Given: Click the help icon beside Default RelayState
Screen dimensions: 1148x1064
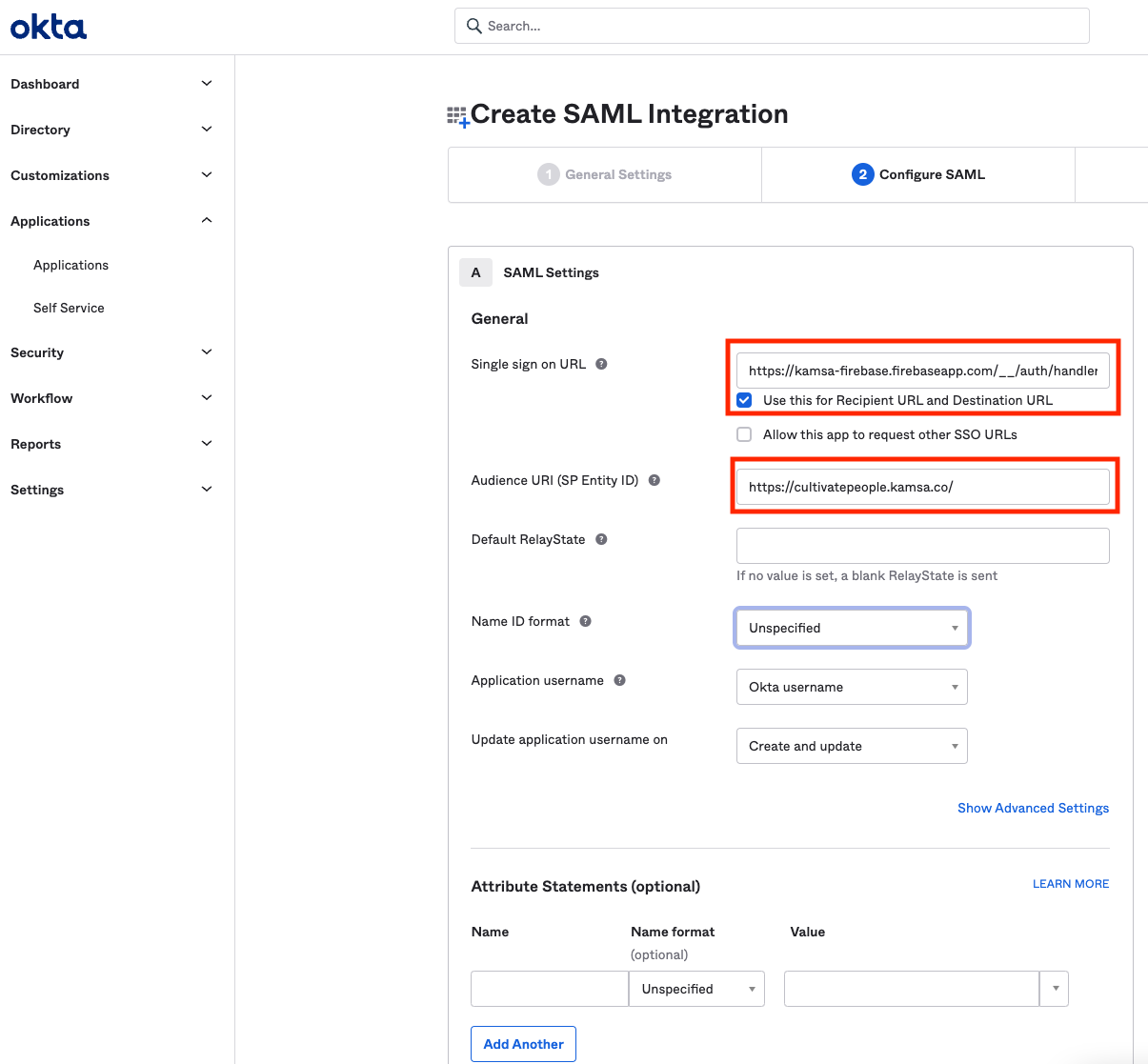Looking at the screenshot, I should (x=601, y=539).
